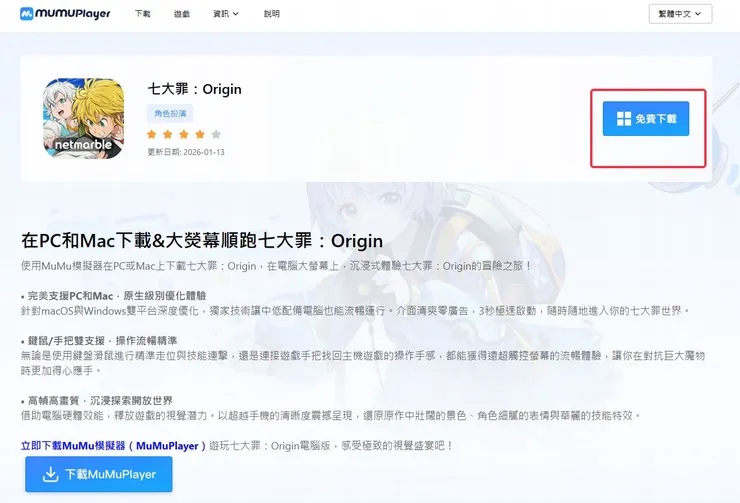Open the 遊戲 navigation menu item
This screenshot has width=740, height=503.
click(x=182, y=14)
